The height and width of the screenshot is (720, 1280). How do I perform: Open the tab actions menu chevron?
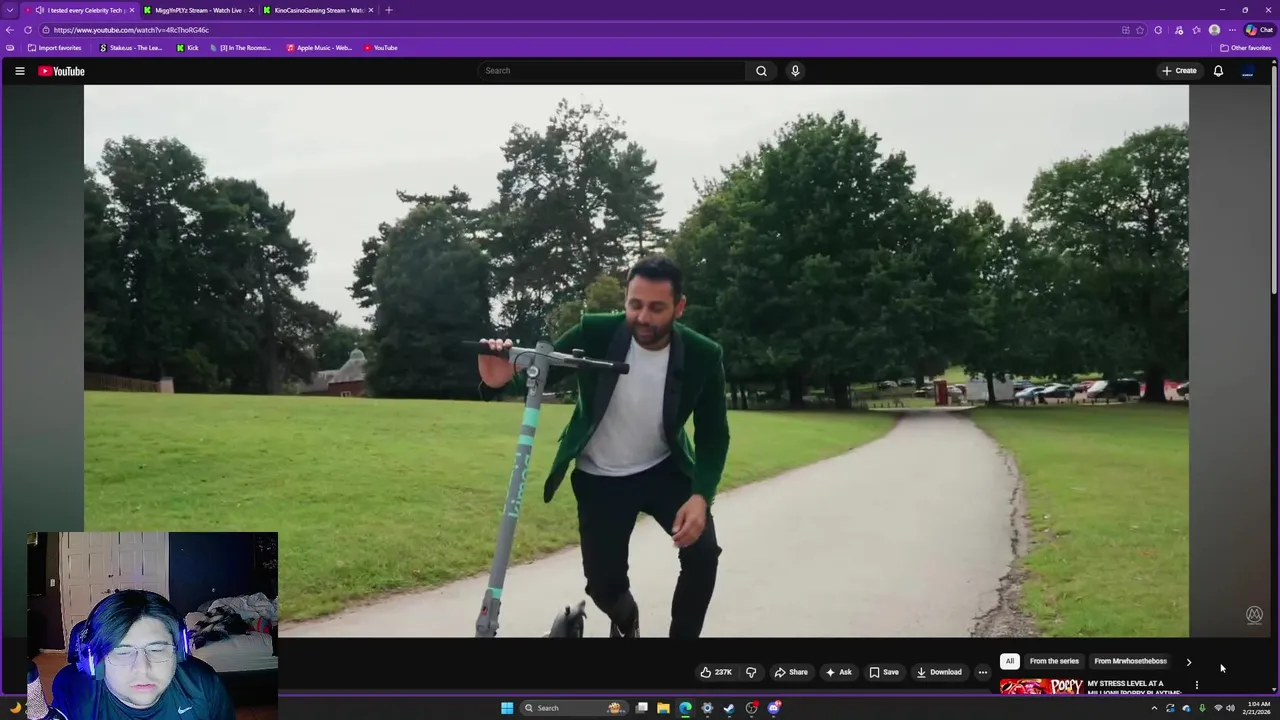[x=12, y=10]
